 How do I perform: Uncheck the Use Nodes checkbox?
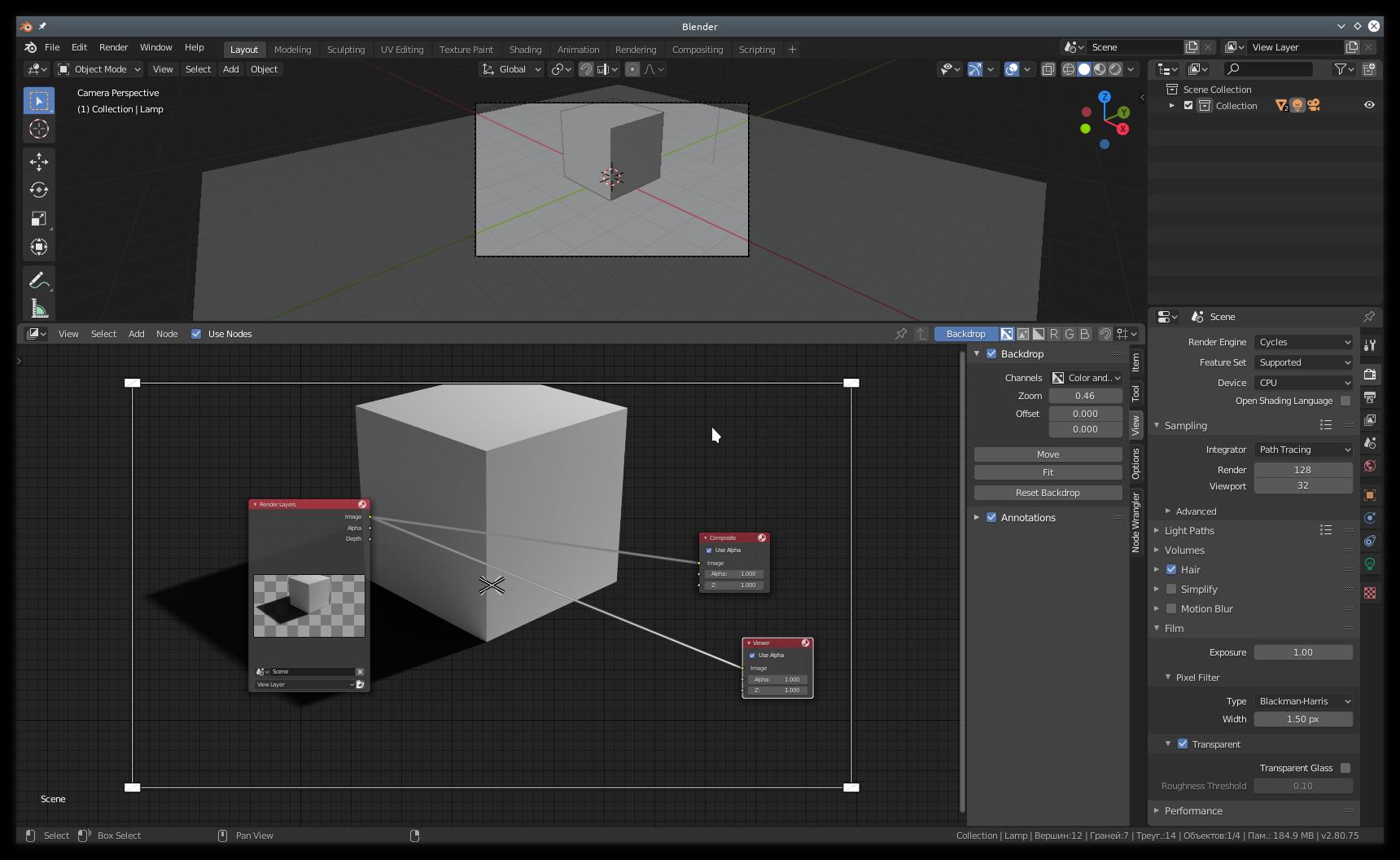(196, 334)
